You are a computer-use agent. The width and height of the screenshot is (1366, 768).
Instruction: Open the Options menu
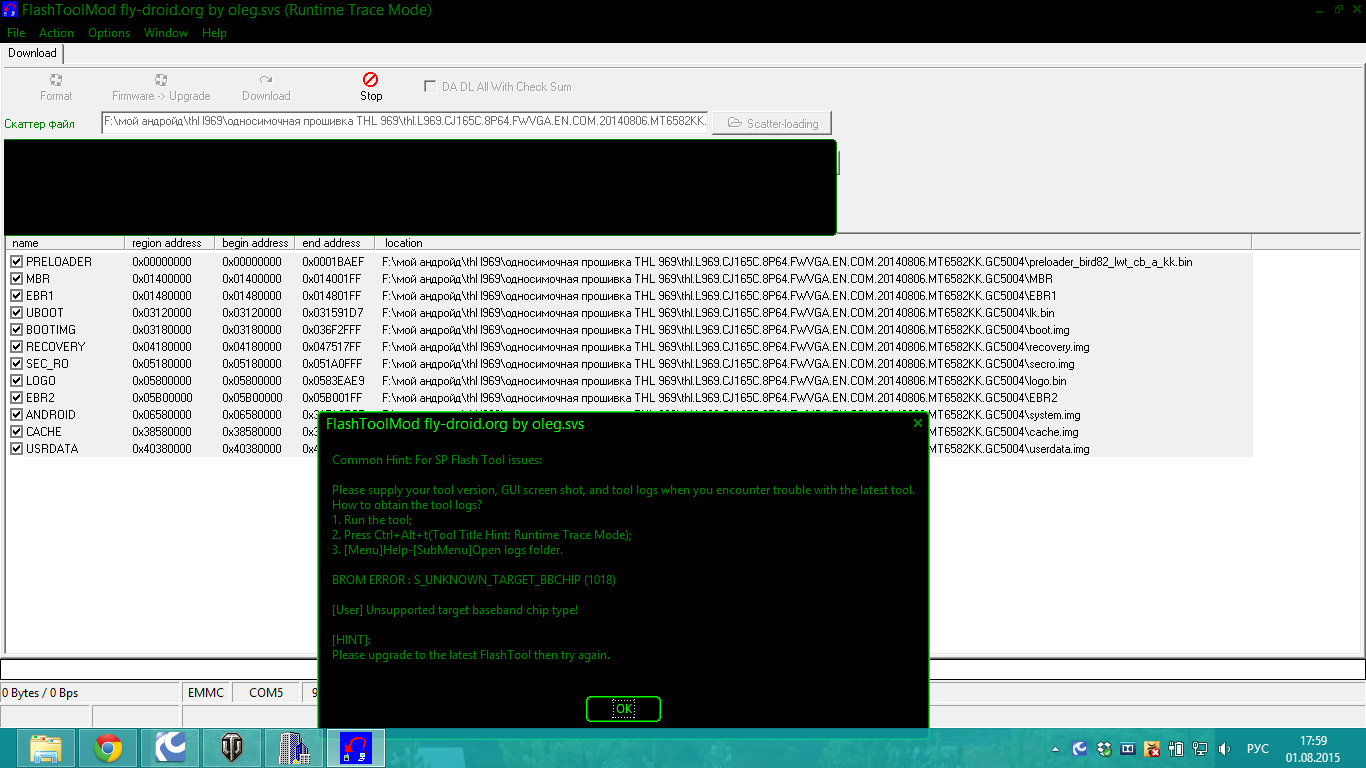(x=109, y=33)
